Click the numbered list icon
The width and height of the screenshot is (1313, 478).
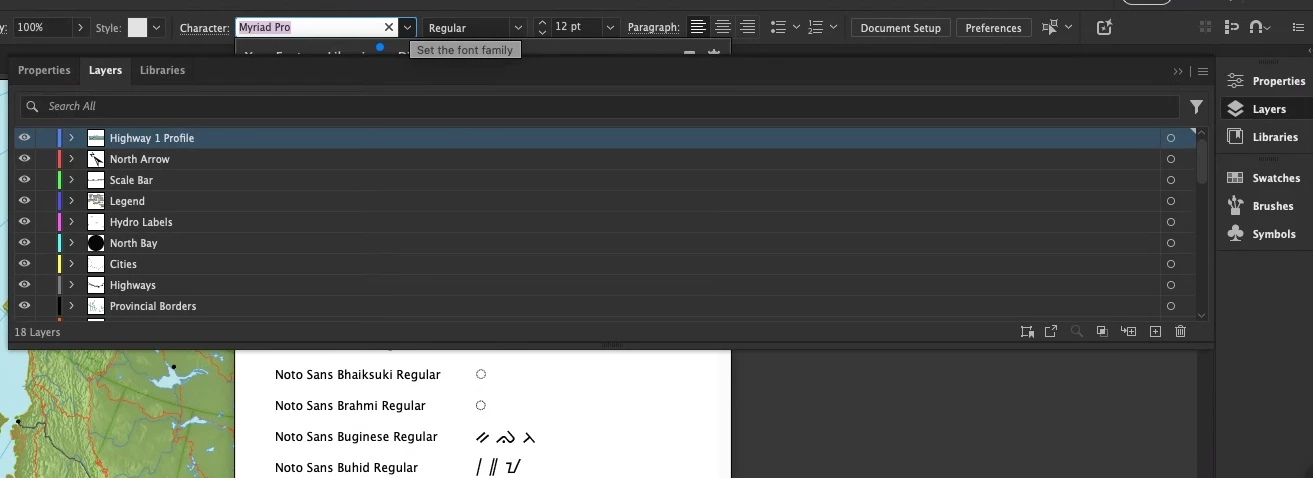click(x=814, y=27)
